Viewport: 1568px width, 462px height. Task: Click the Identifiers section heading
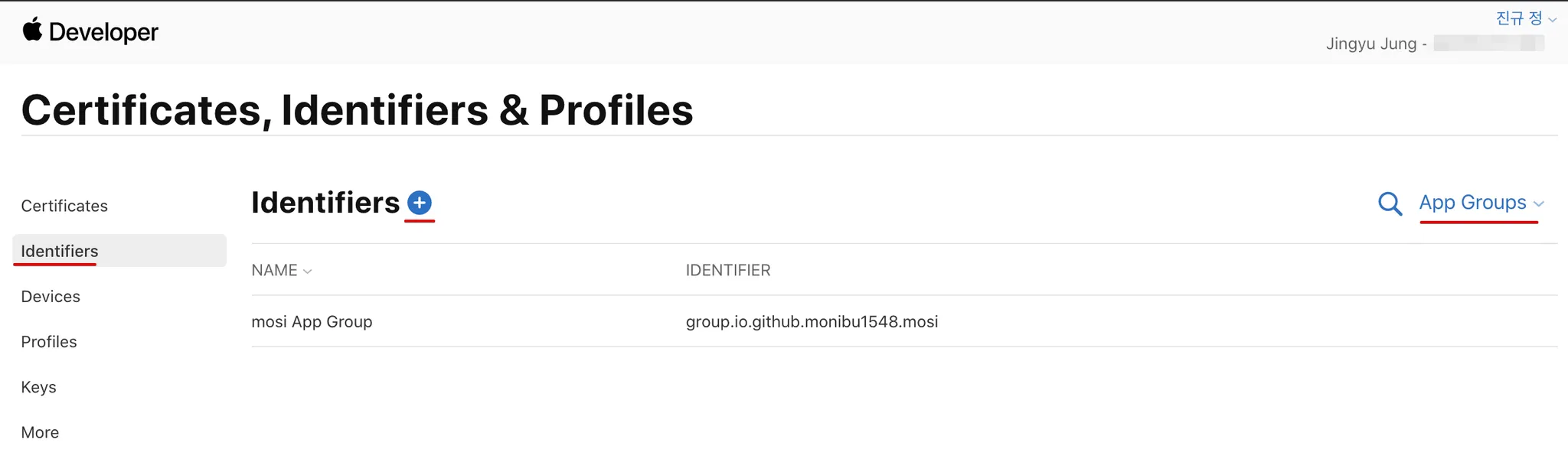325,203
